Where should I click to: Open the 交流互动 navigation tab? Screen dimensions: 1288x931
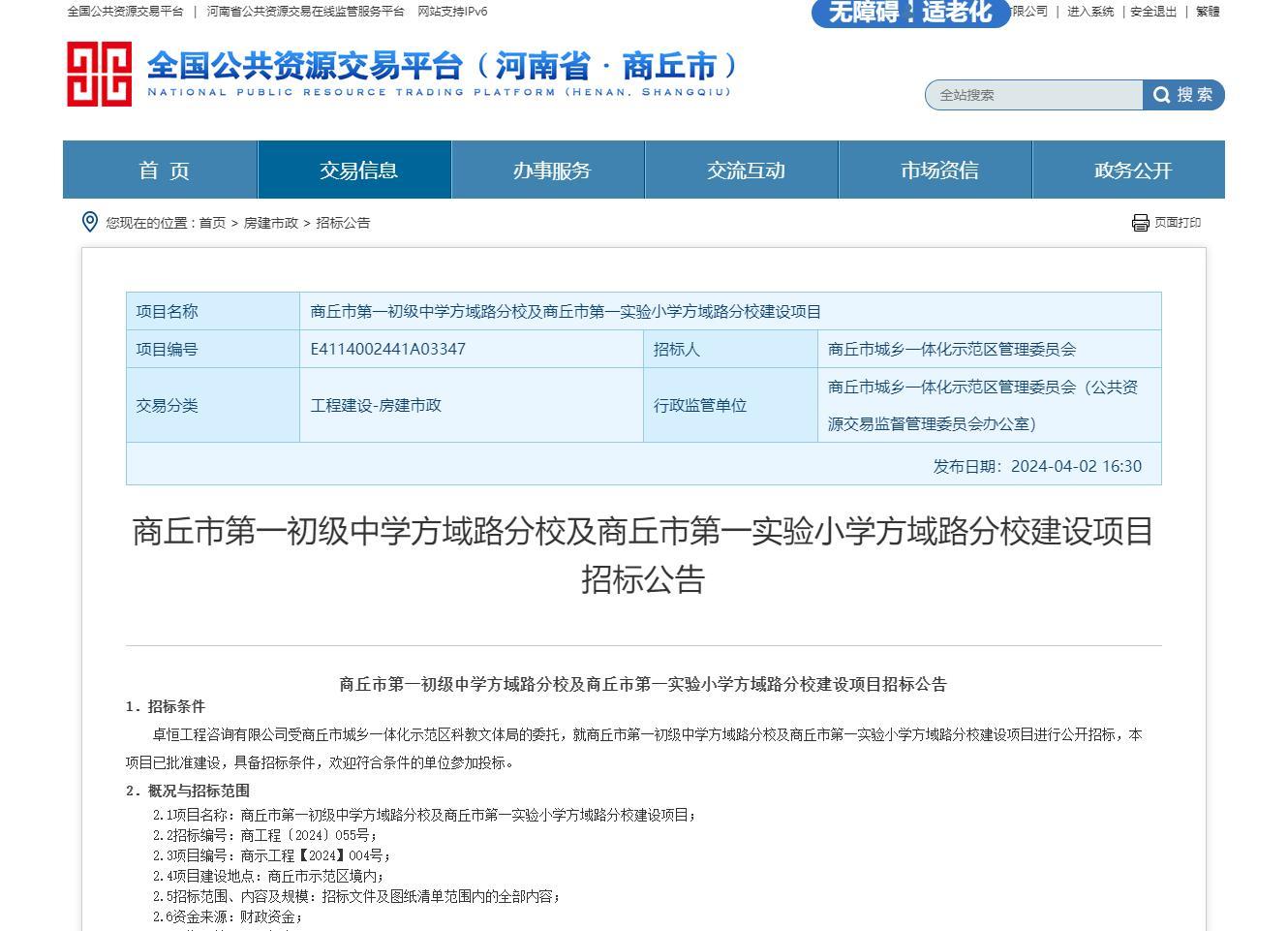click(x=746, y=171)
